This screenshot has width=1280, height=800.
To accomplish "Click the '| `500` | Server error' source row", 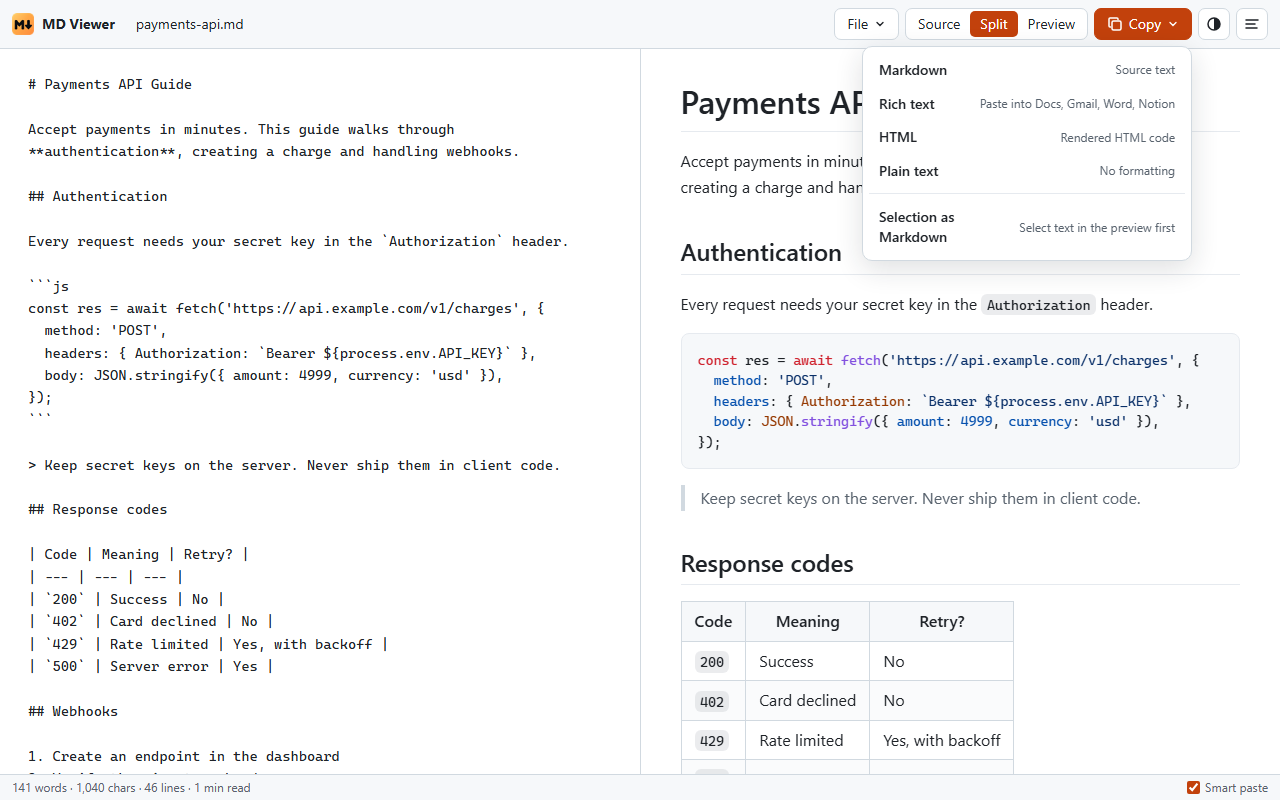I will (x=150, y=666).
